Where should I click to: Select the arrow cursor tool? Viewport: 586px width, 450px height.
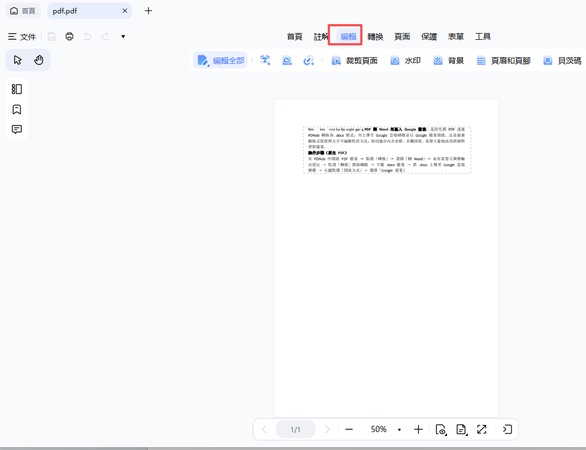pyautogui.click(x=18, y=60)
